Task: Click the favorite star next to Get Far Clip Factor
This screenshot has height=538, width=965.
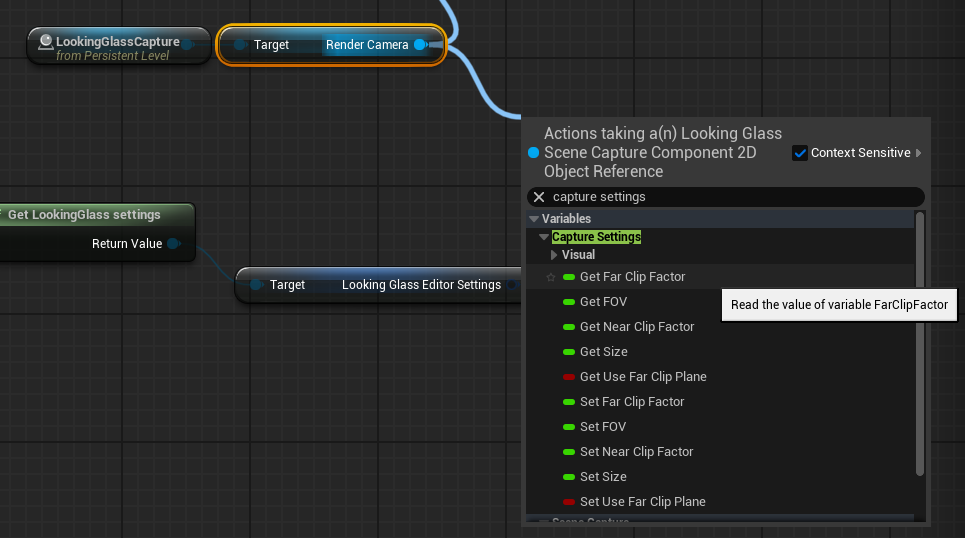Action: pos(551,277)
